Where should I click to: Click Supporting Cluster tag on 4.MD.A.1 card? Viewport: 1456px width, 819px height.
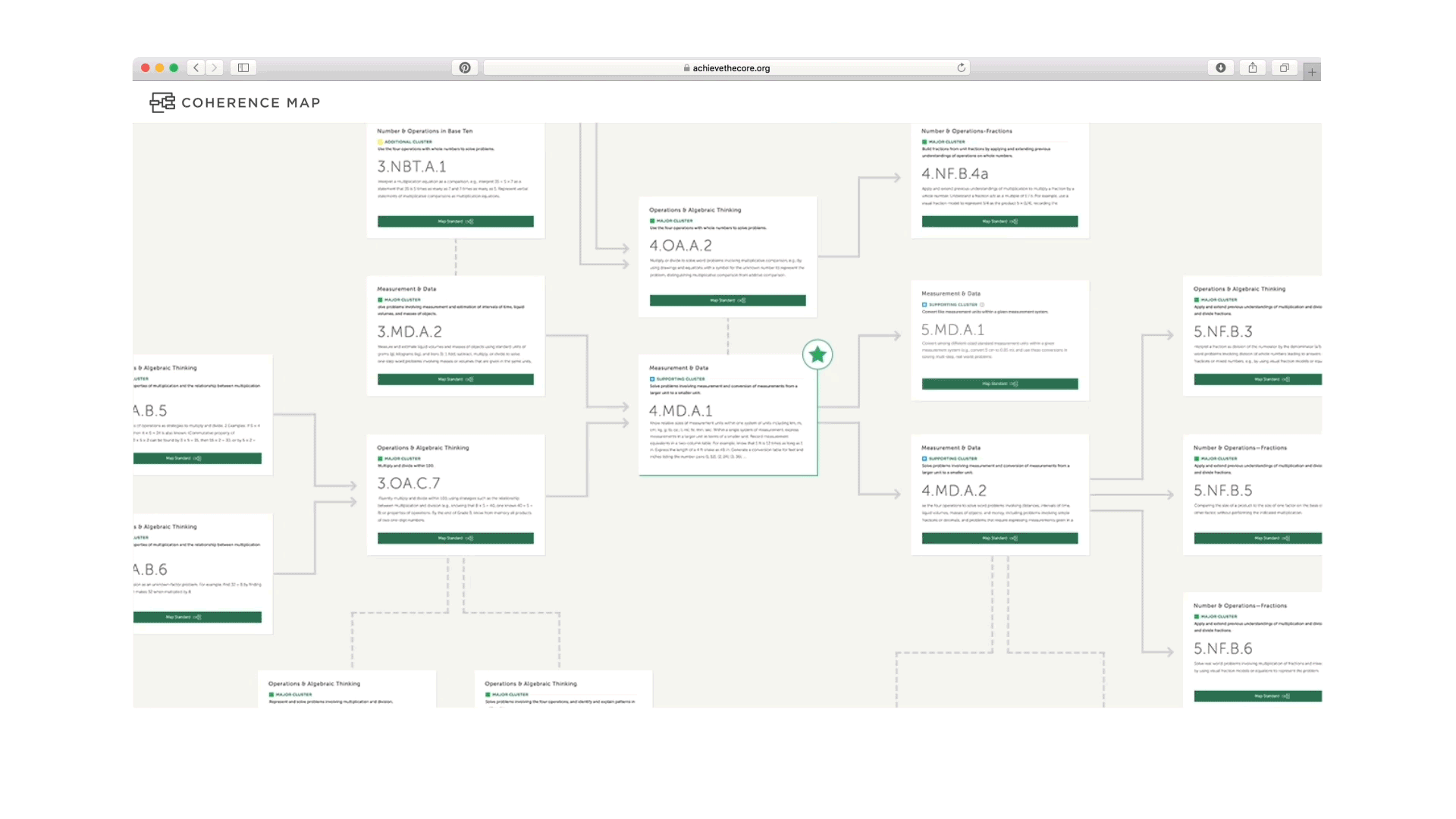click(x=677, y=378)
